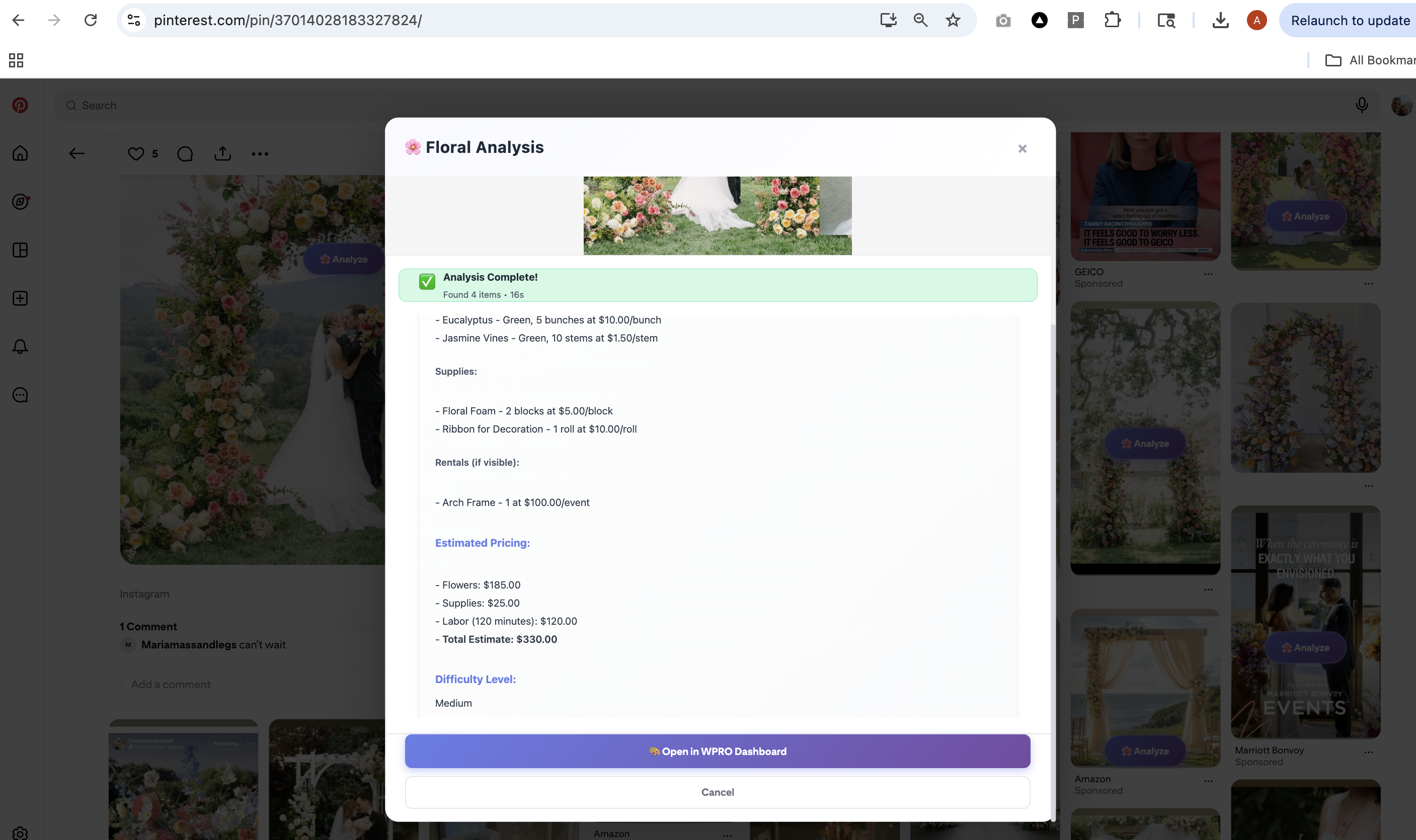
Task: Click Analyze on the Marriott Bonvoy pin
Action: (x=1305, y=647)
